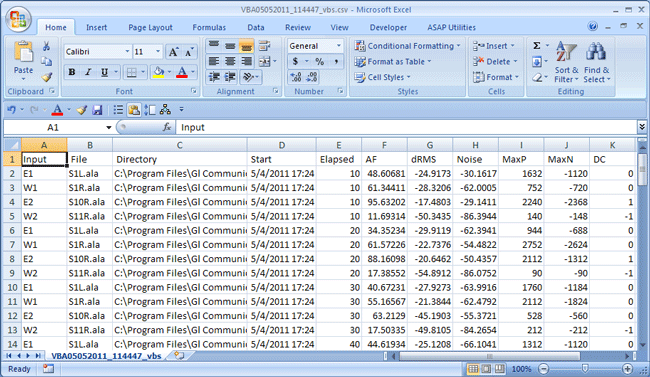This screenshot has height=377, width=650.
Task: Adjust the zoom slider handle
Action: (585, 368)
